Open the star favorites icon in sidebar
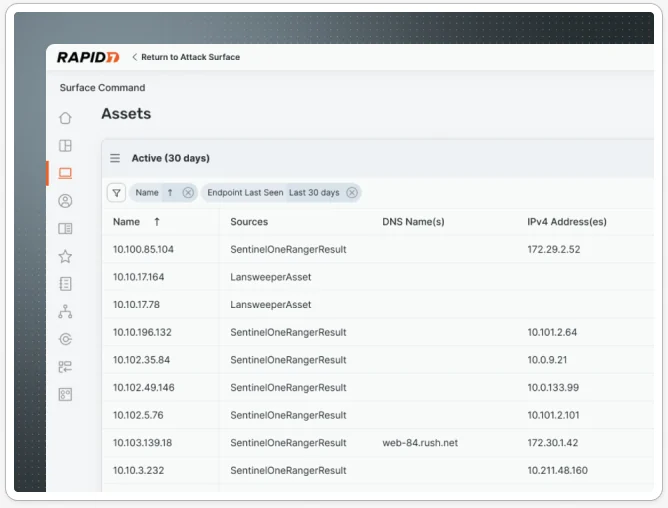The image size is (668, 508). tap(65, 256)
